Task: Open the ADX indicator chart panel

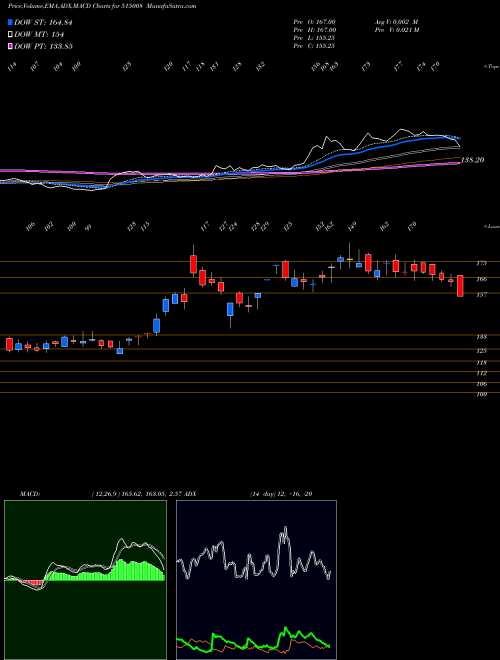Action: point(256,580)
